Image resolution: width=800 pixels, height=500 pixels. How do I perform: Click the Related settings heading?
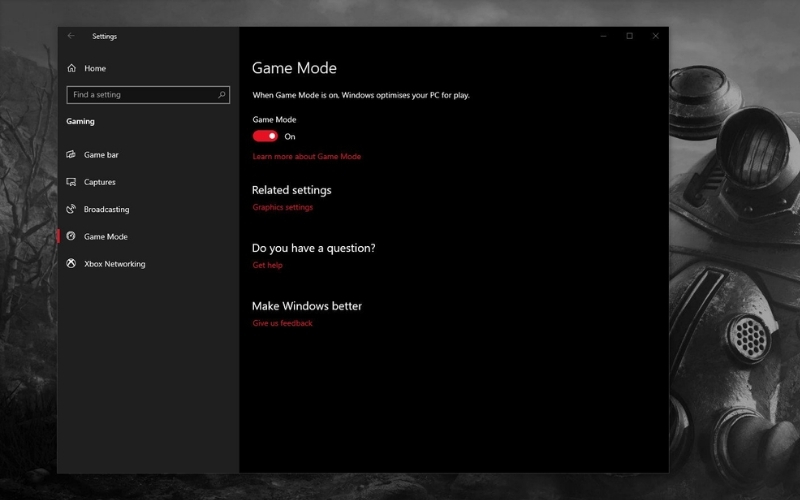point(292,190)
